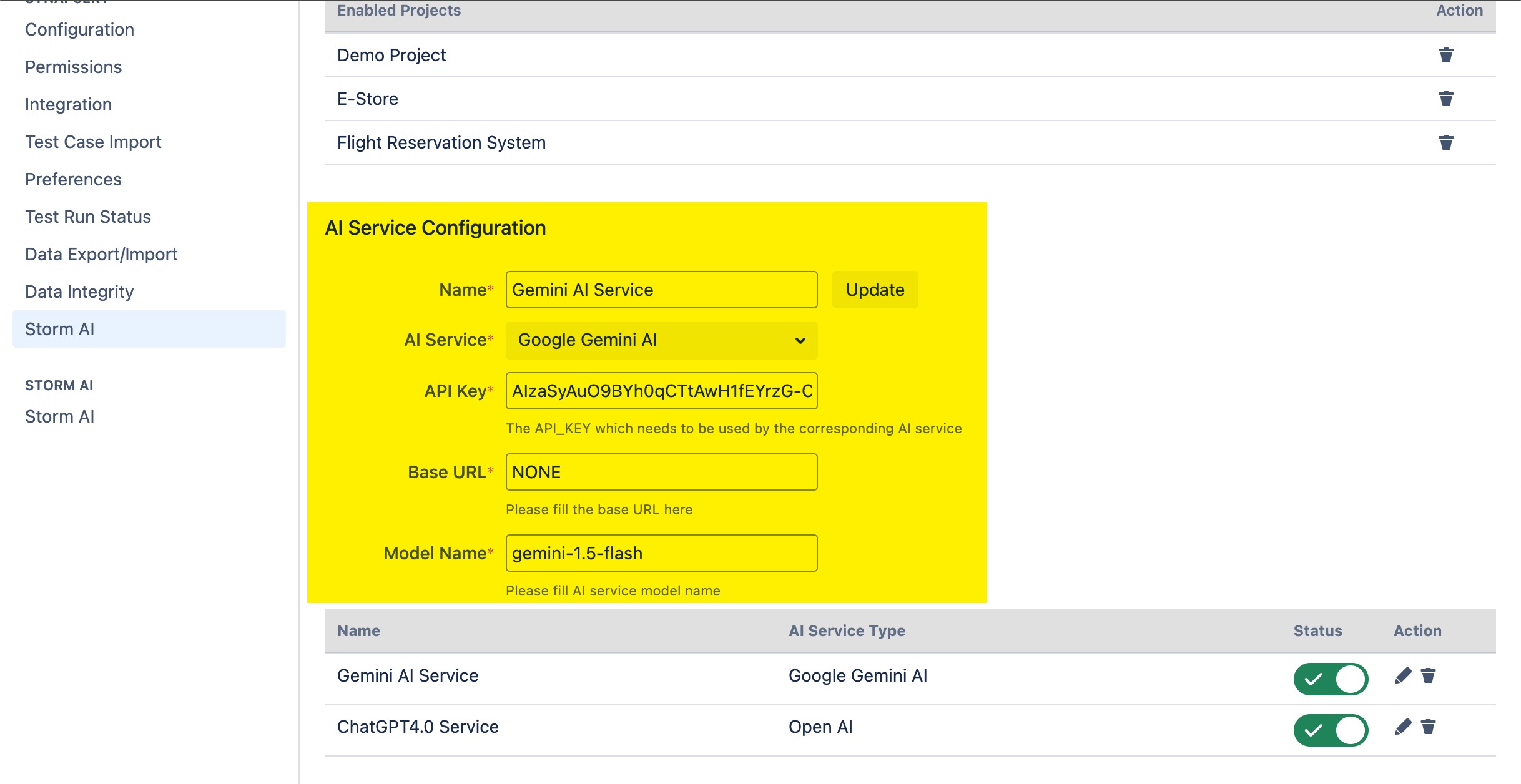This screenshot has height=784, width=1521.
Task: Open the Data Integrity page
Action: click(79, 292)
